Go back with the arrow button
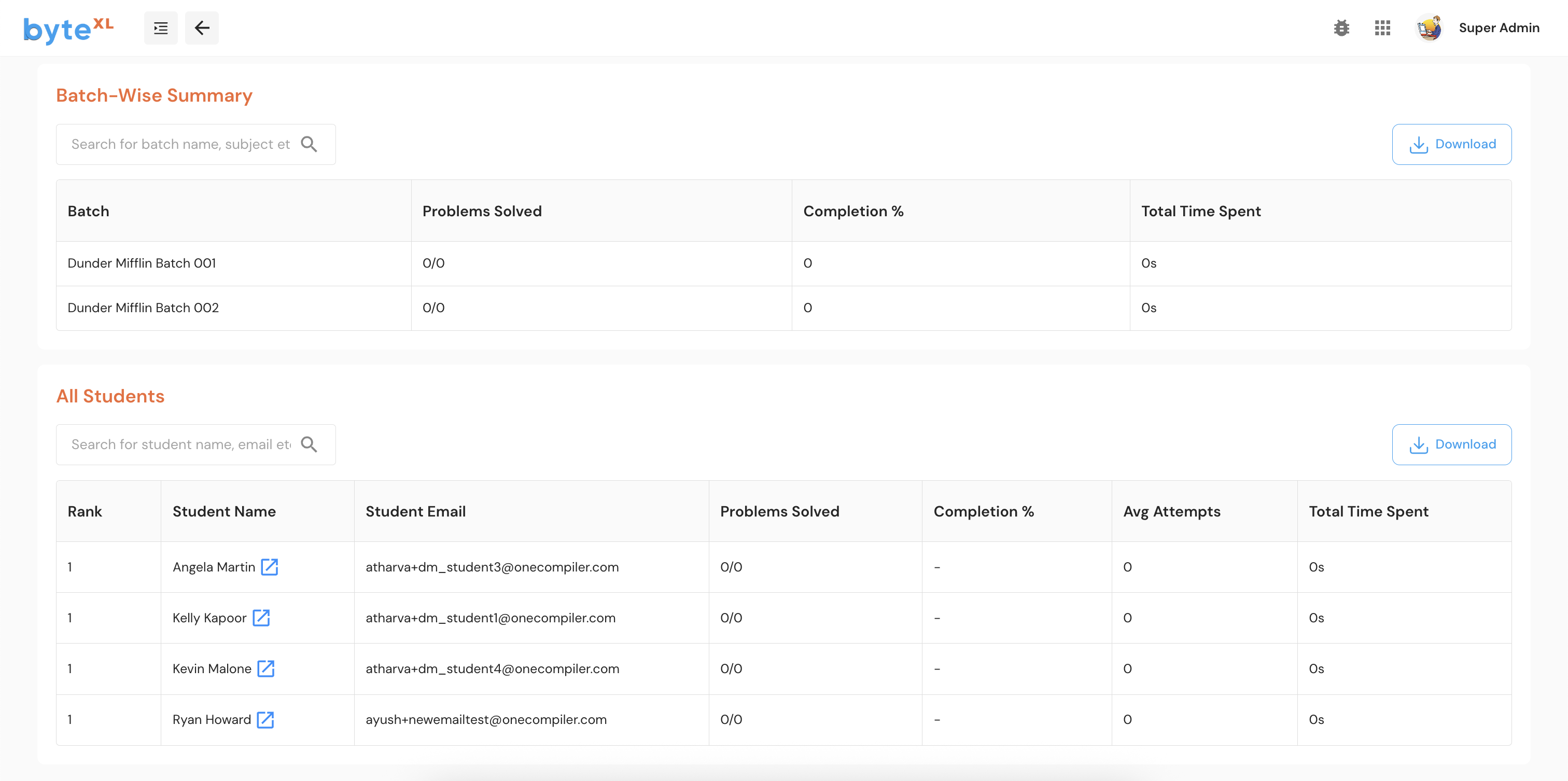This screenshot has width=1568, height=781. (202, 28)
